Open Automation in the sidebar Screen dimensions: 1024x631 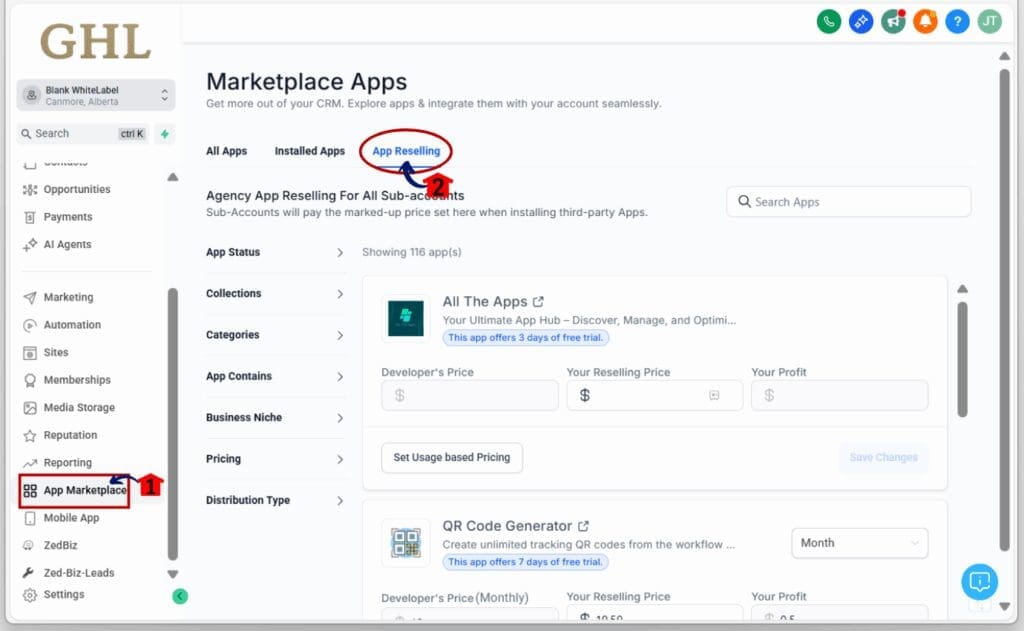[72, 325]
